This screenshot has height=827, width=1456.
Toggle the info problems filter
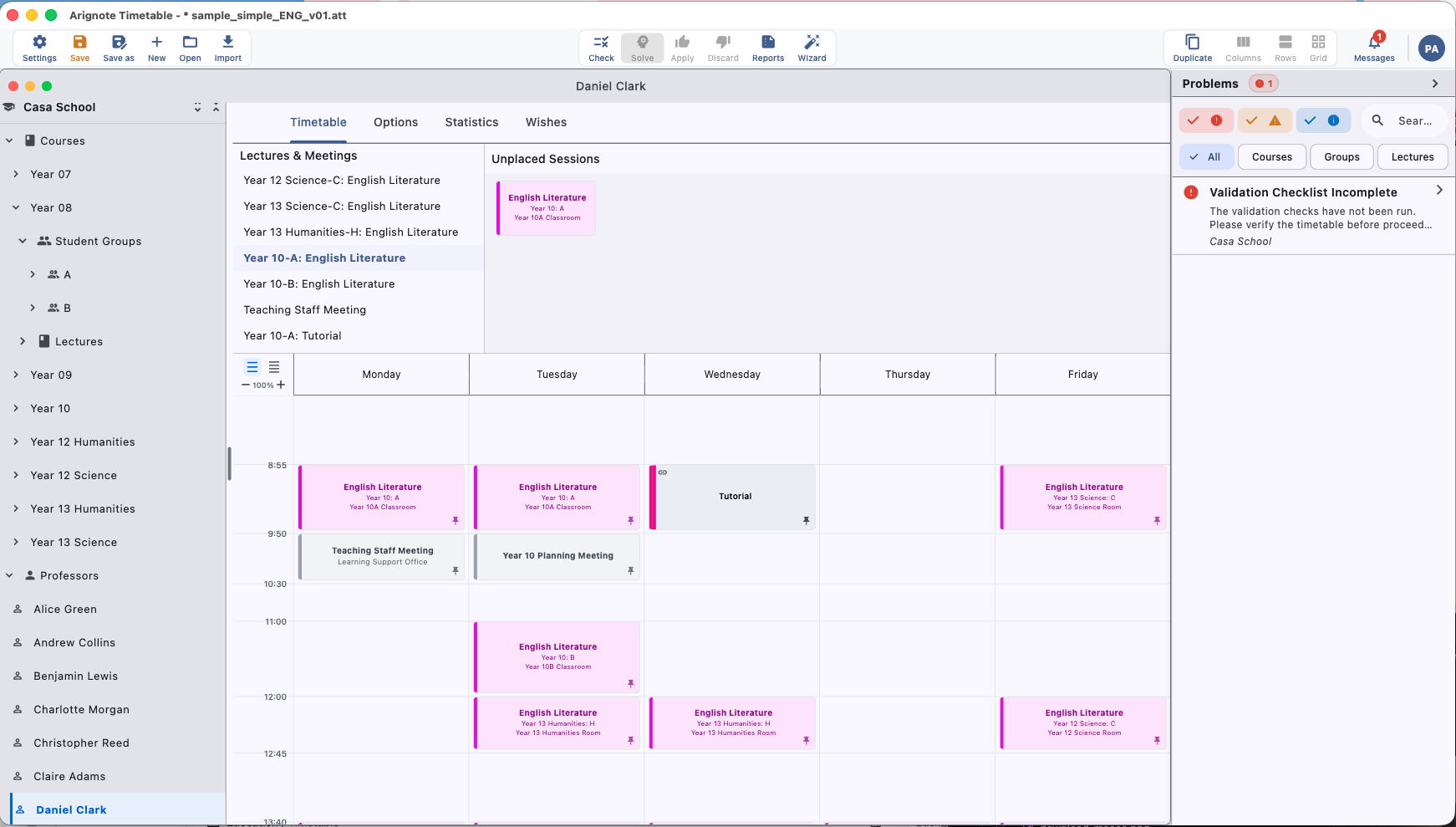[1323, 120]
